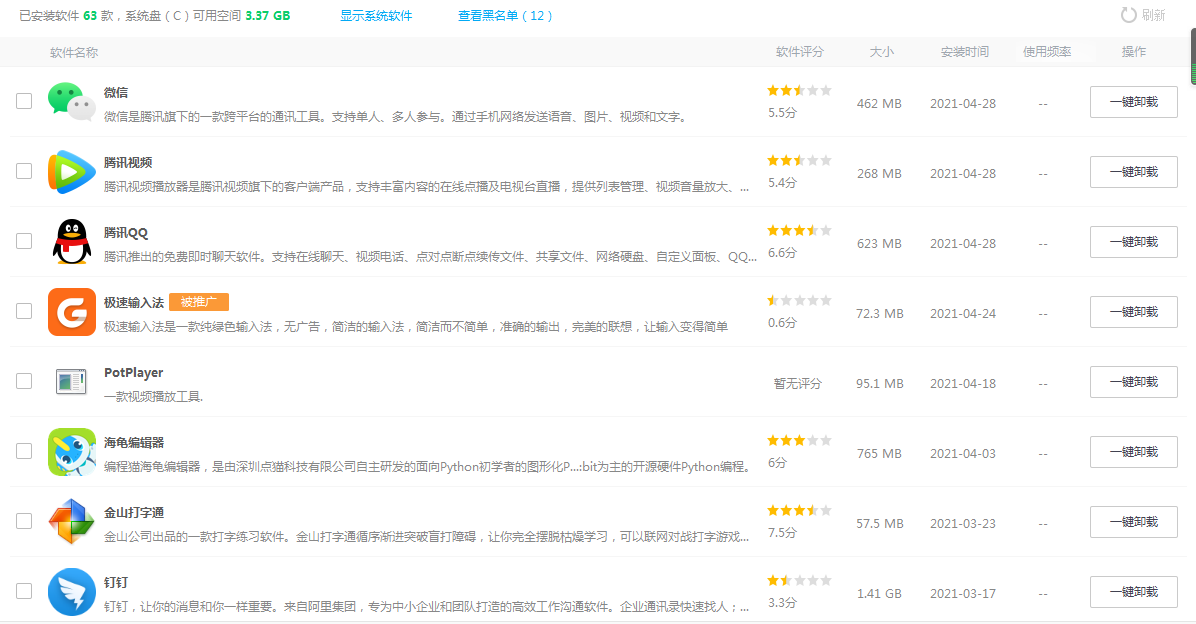Select the 海龟编辑器 checkbox
This screenshot has height=624, width=1196.
point(24,451)
